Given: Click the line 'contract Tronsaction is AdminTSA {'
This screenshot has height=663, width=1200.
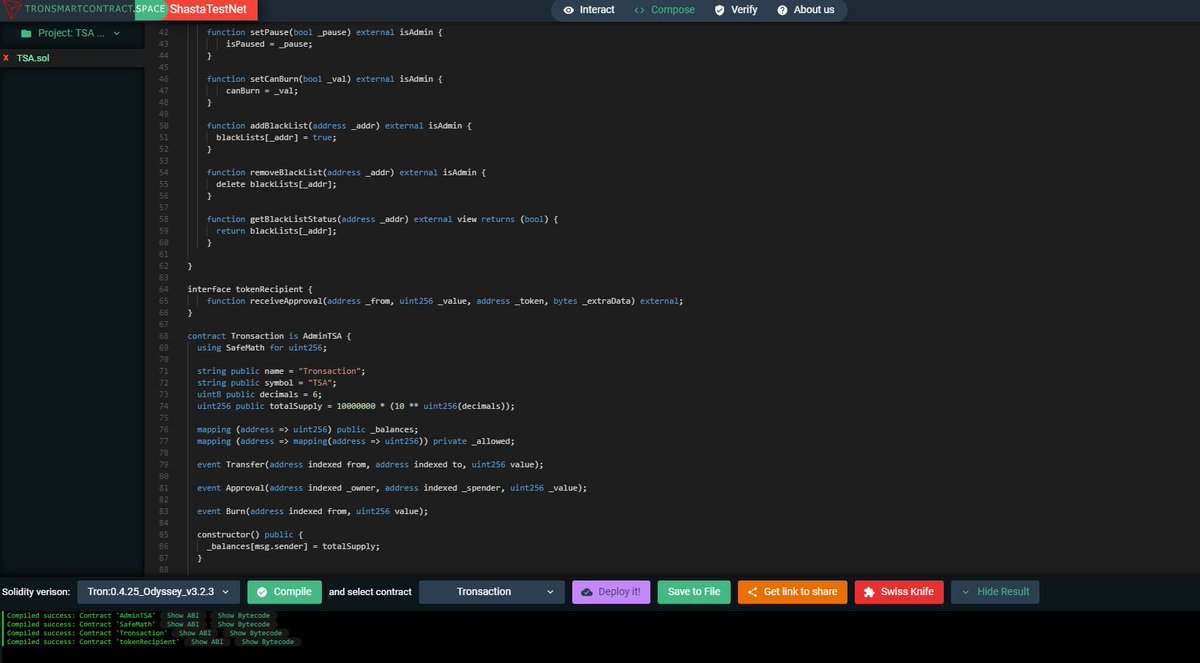Looking at the screenshot, I should [270, 336].
